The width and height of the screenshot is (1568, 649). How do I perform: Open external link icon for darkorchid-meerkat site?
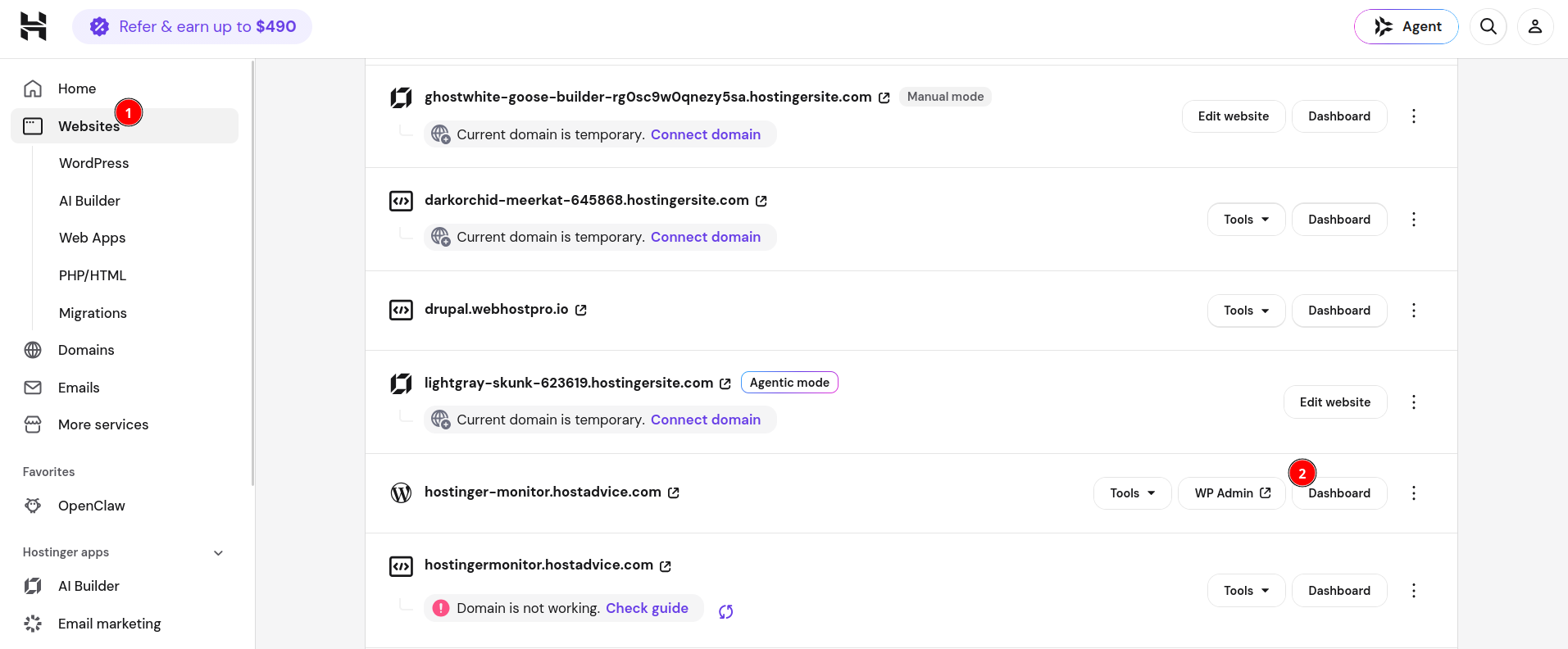coord(761,201)
